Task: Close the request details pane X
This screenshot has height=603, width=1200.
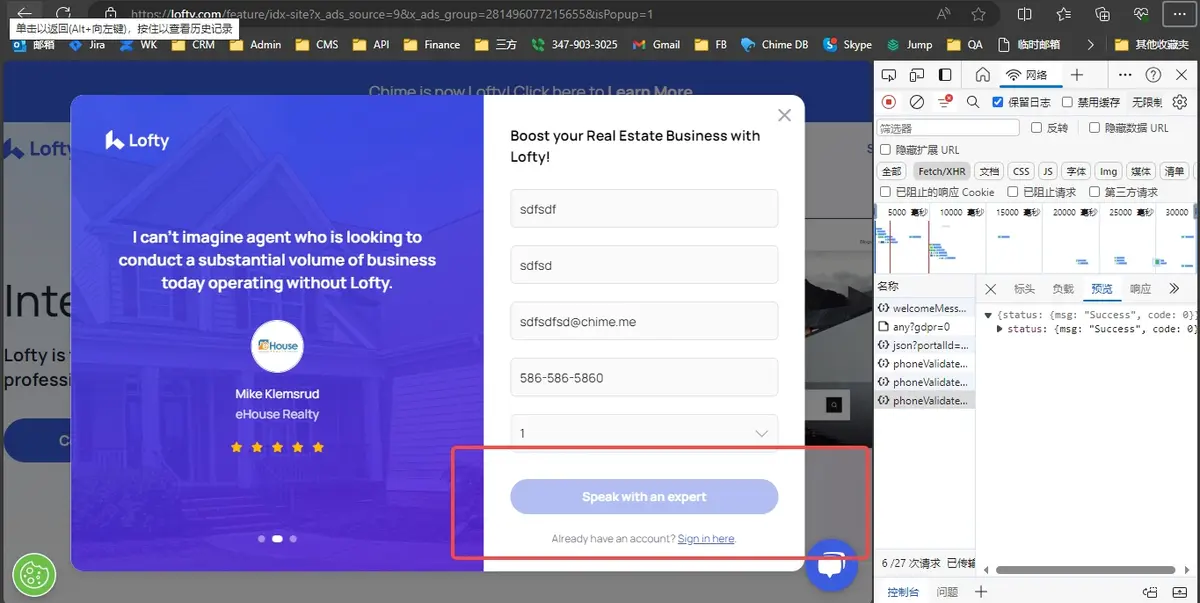Action: point(990,289)
